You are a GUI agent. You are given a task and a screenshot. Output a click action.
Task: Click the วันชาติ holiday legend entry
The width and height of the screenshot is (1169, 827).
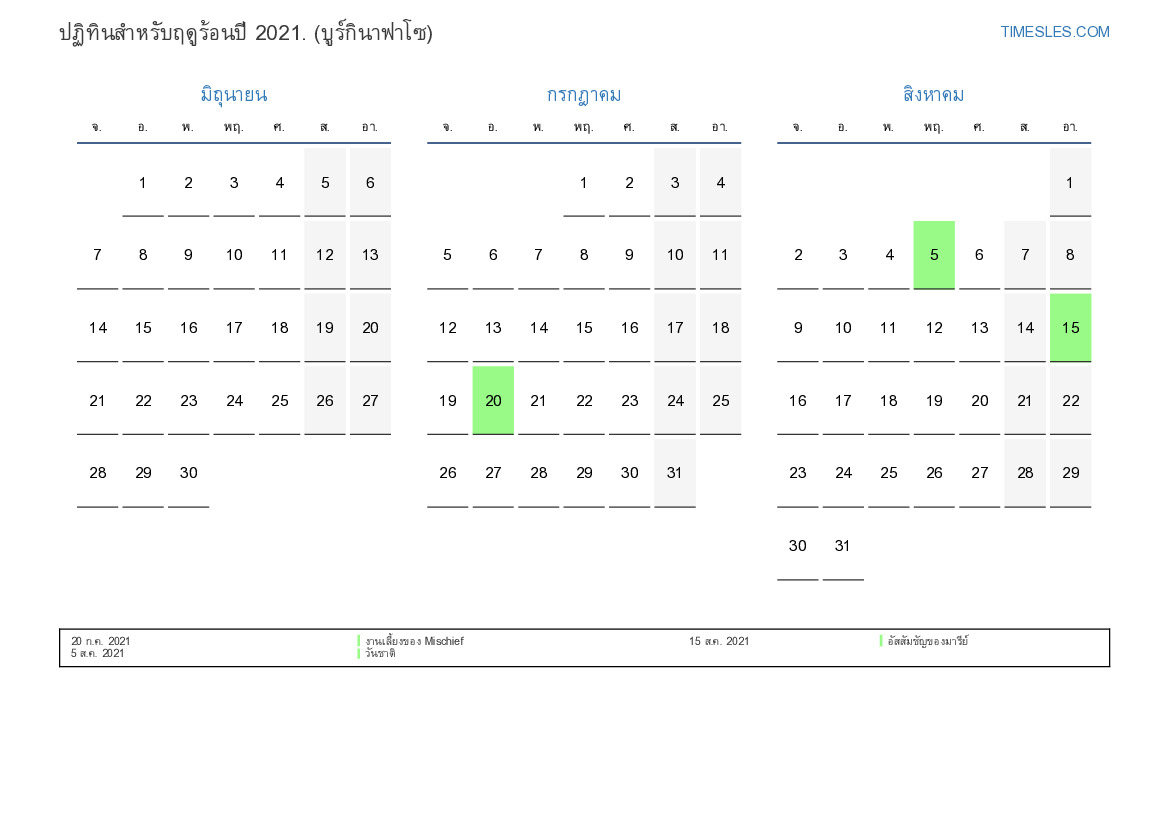point(380,654)
